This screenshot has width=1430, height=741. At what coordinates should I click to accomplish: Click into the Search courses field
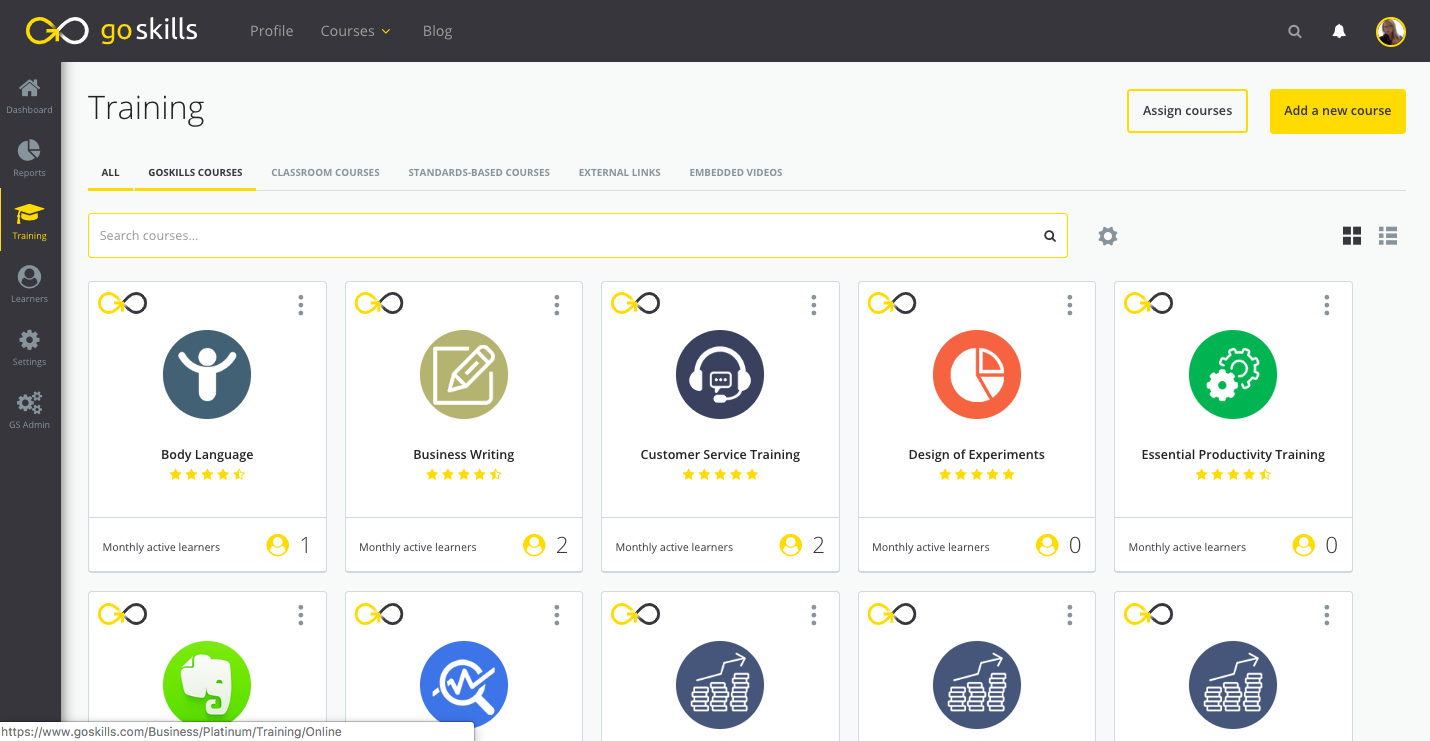click(x=578, y=236)
